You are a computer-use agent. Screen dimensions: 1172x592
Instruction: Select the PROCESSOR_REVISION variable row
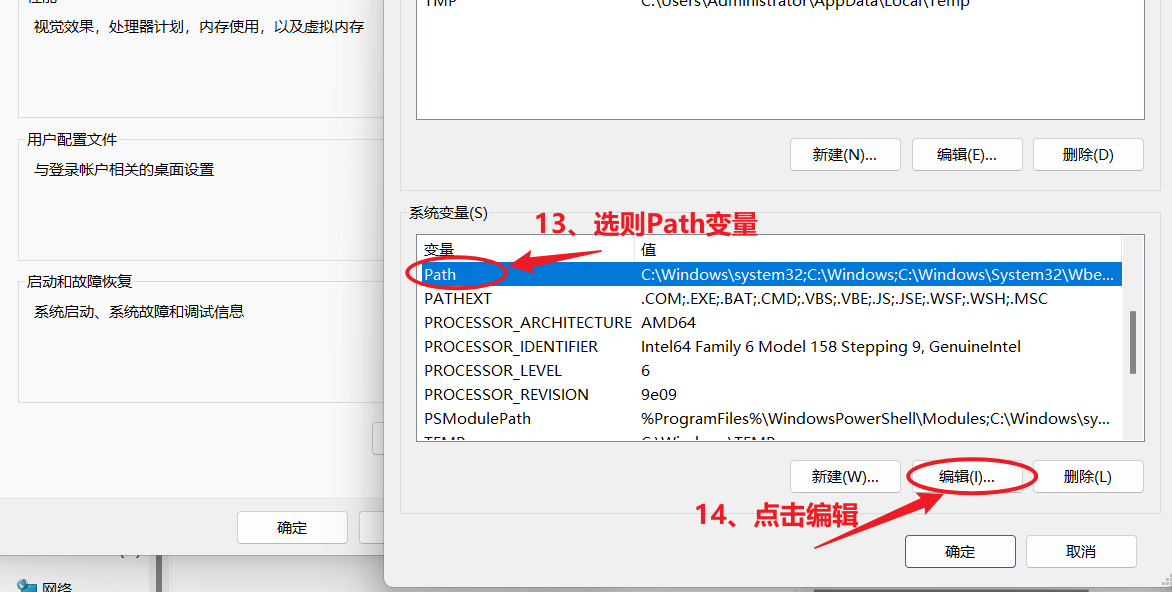click(x=769, y=394)
